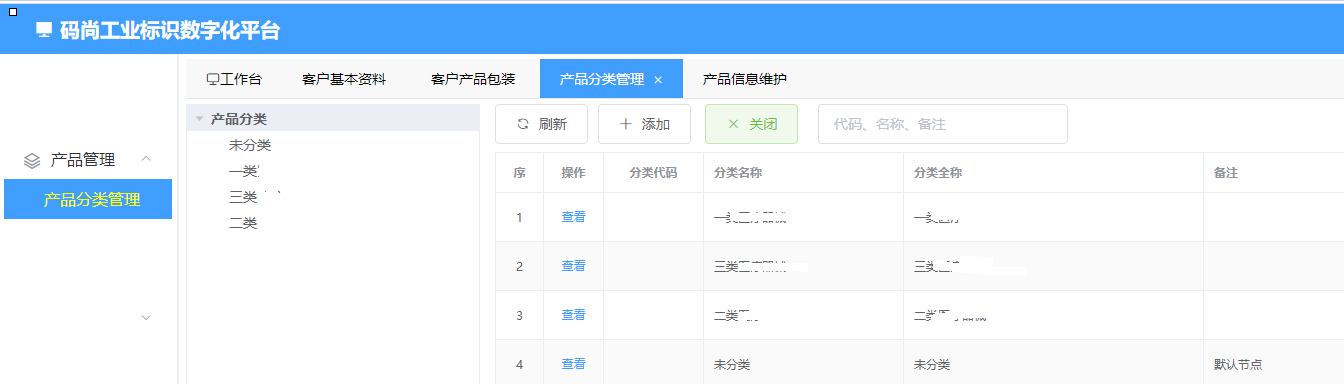Expand the collapsed sidebar group via the orange down chevron
Viewport: 1344px width, 384px height.
(146, 318)
